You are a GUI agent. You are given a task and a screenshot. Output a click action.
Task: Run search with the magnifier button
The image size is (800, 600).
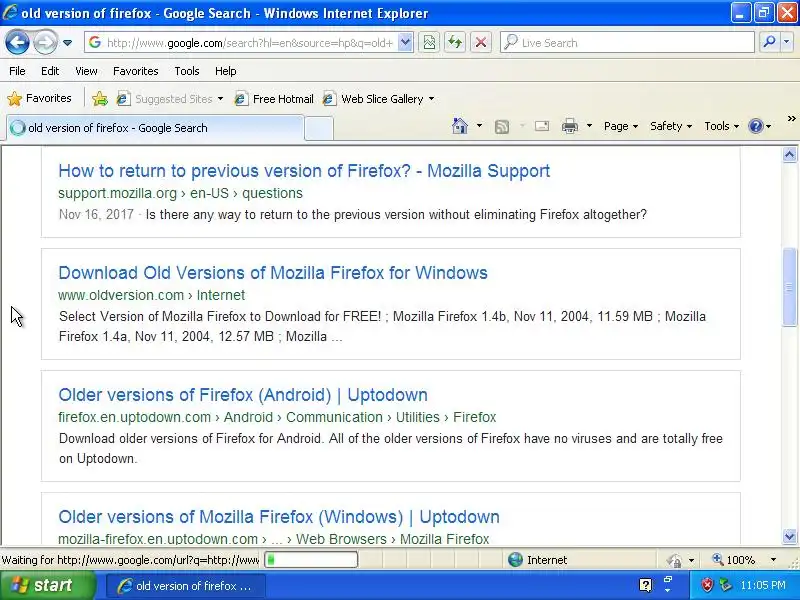[769, 43]
